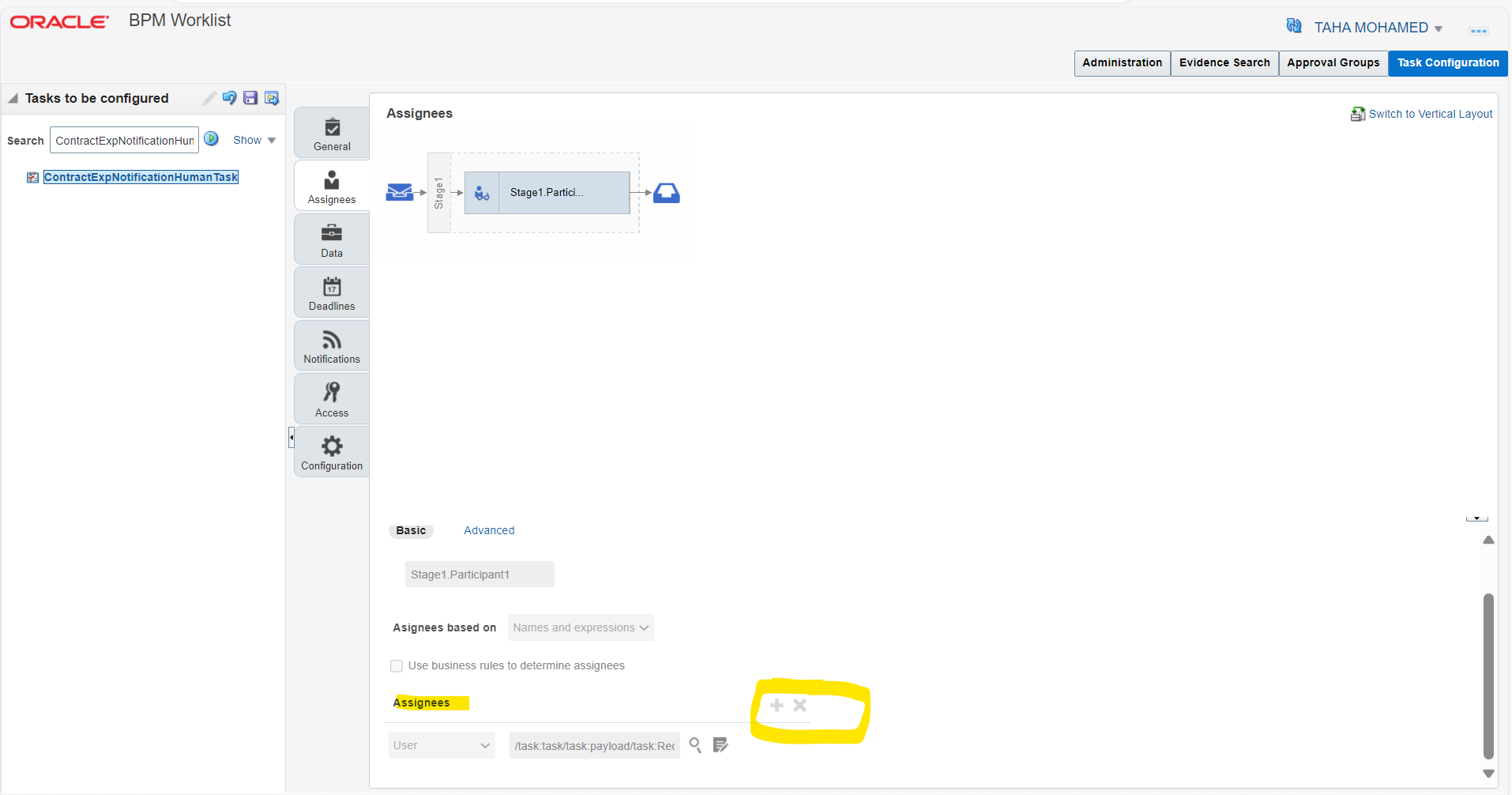Delete the assignee row using the X icon
The height and width of the screenshot is (795, 1512).
[x=800, y=705]
